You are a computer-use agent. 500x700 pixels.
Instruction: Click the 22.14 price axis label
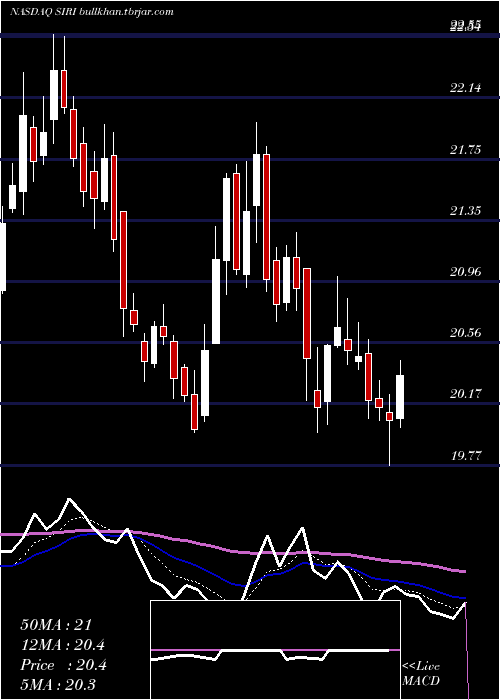coord(466,88)
